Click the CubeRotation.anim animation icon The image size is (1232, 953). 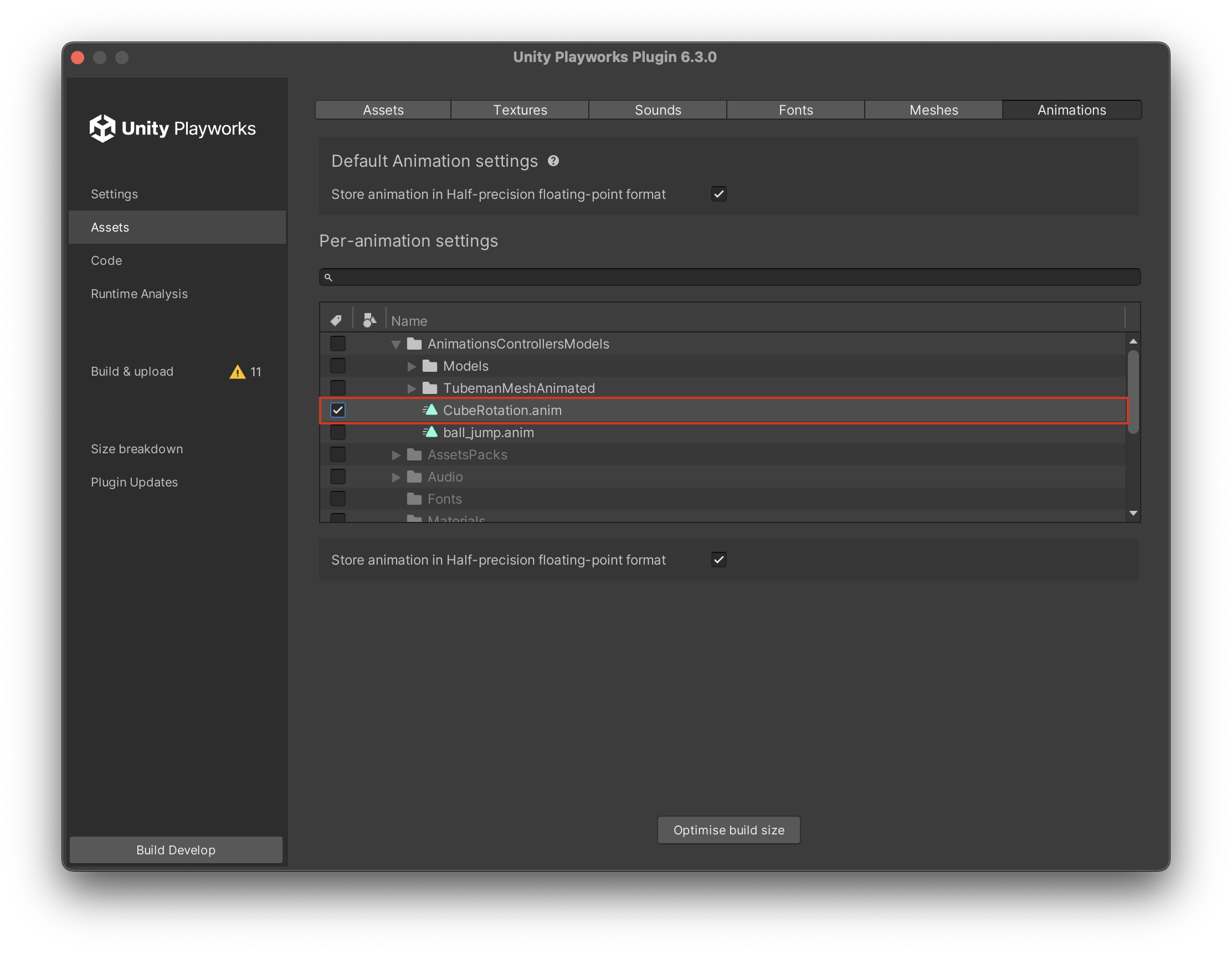tap(430, 410)
